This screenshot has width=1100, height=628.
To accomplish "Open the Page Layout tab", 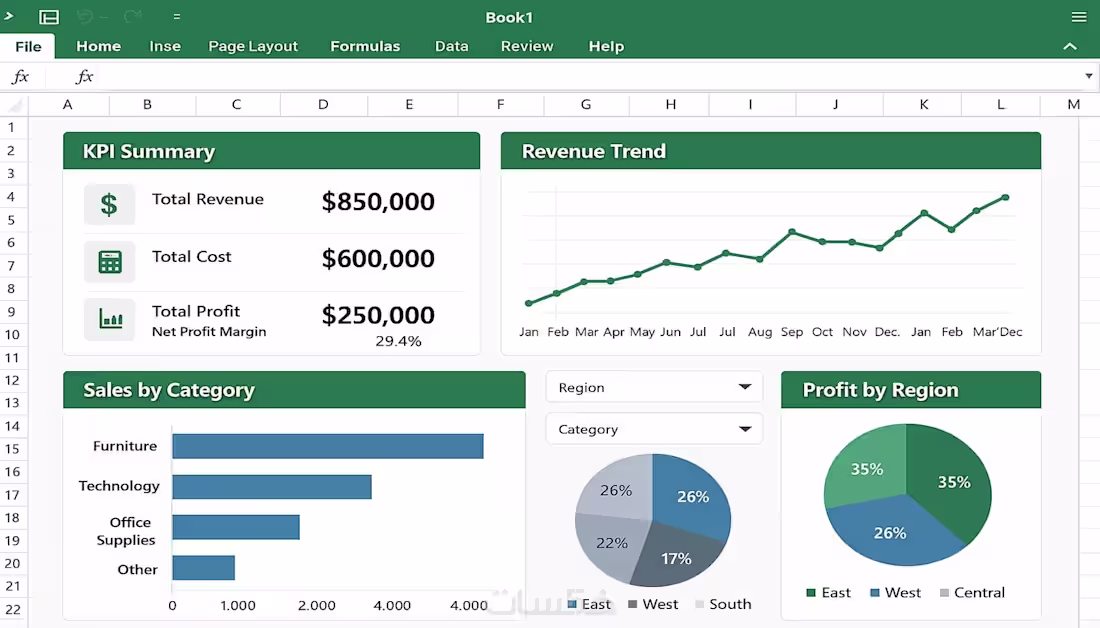I will (253, 46).
